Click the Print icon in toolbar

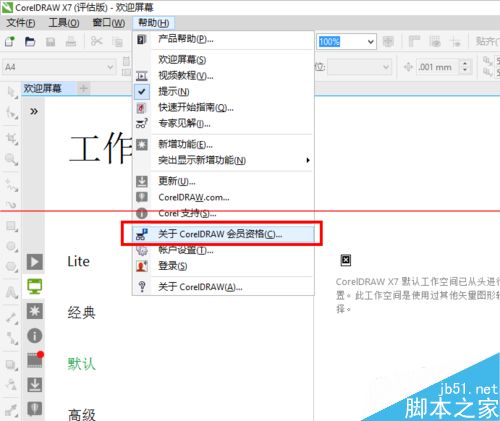(x=71, y=42)
